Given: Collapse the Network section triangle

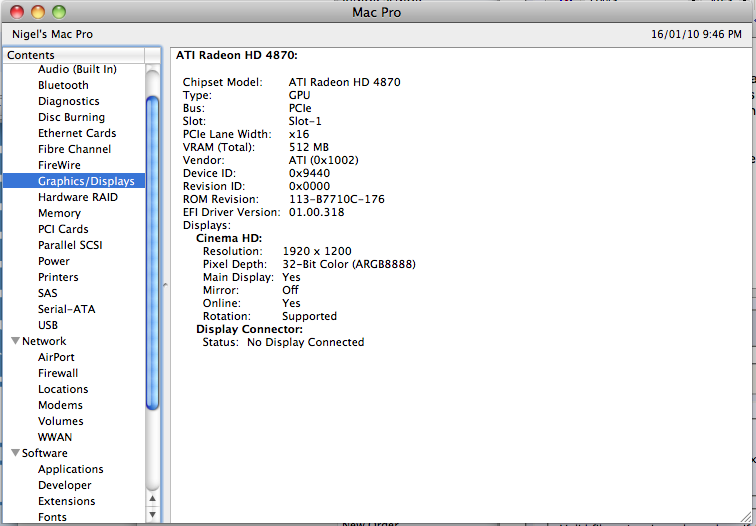Looking at the screenshot, I should click(15, 341).
